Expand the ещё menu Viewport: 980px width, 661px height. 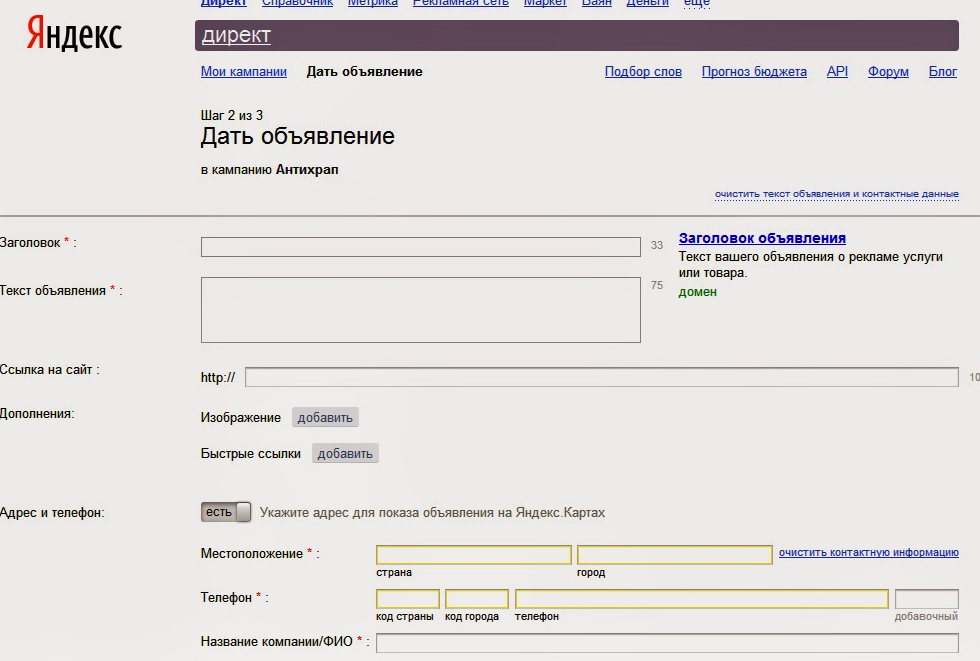point(697,3)
